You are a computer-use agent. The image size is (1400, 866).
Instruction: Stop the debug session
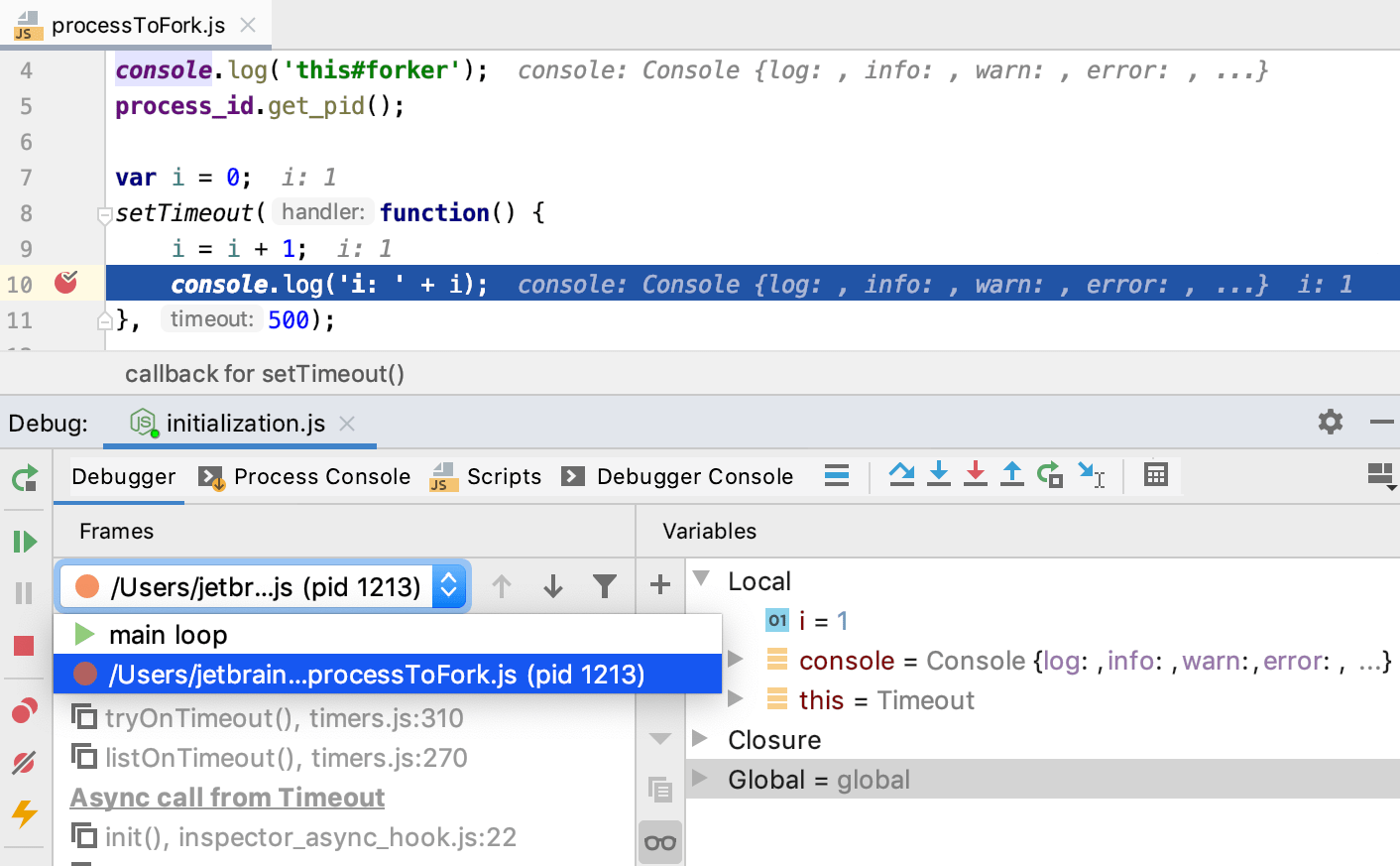point(24,646)
